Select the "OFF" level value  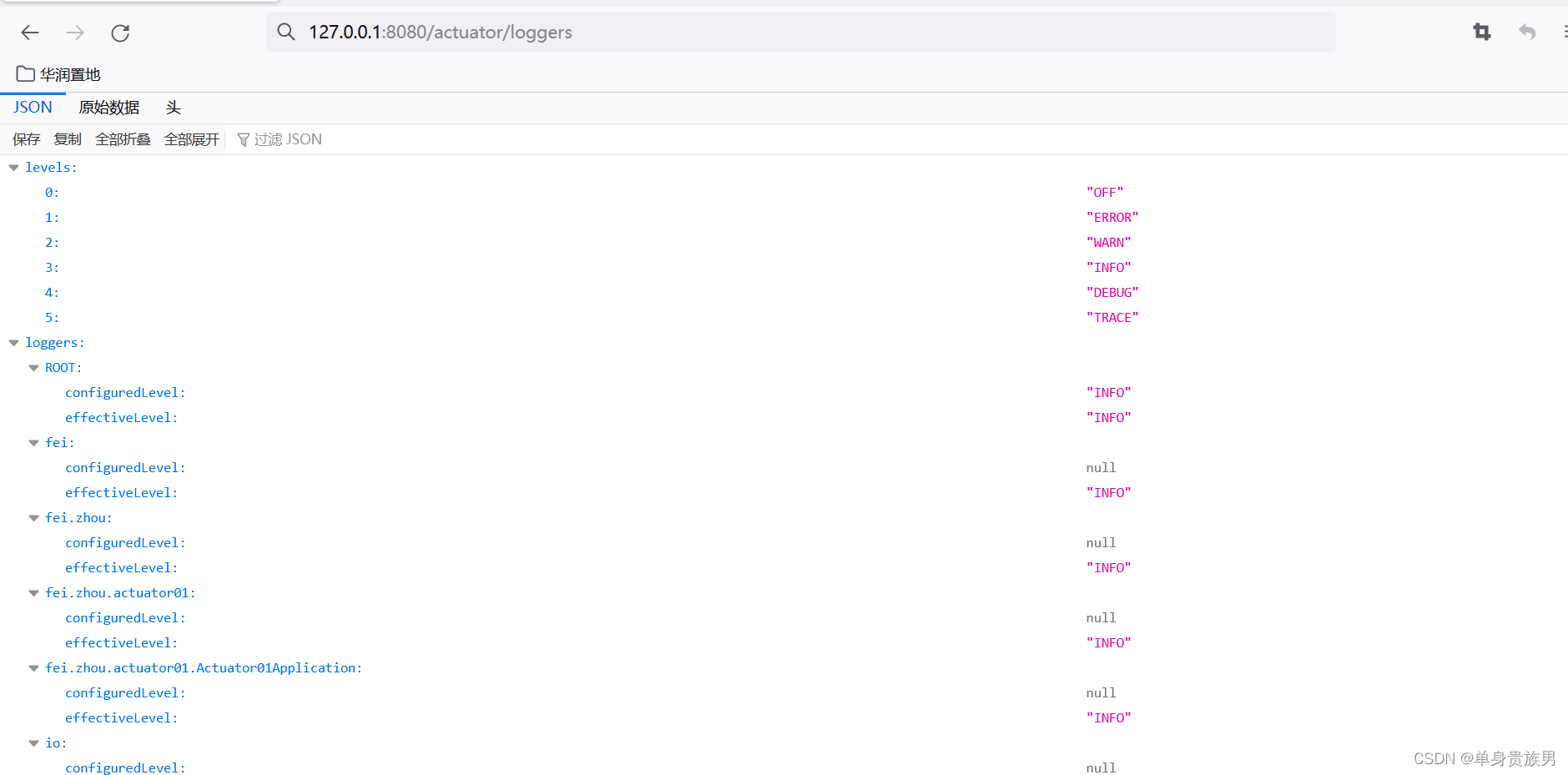click(1105, 193)
